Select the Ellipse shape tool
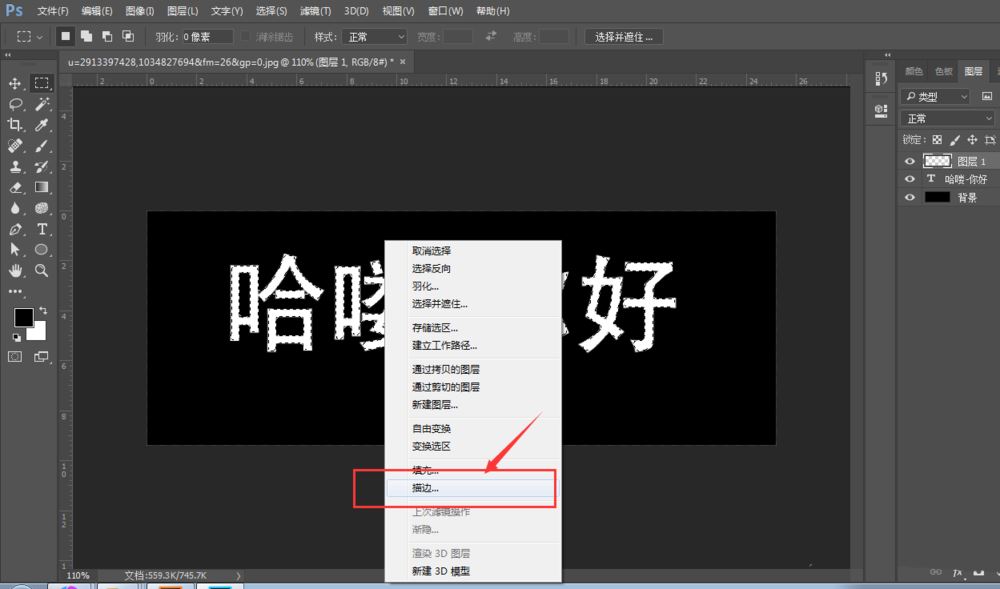The height and width of the screenshot is (589, 1000). [41, 249]
